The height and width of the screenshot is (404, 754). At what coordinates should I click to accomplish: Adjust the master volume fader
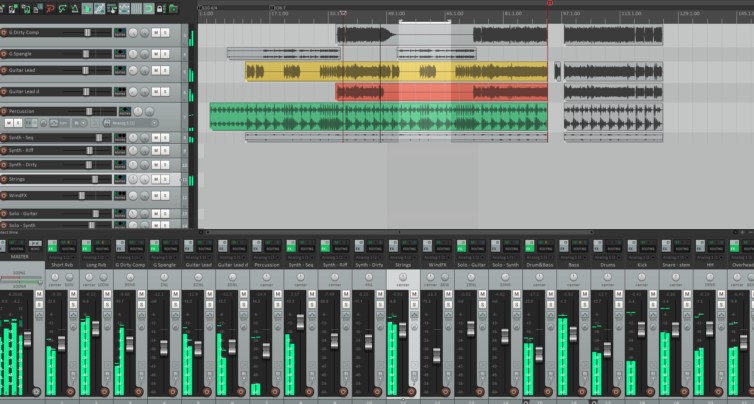(27, 339)
